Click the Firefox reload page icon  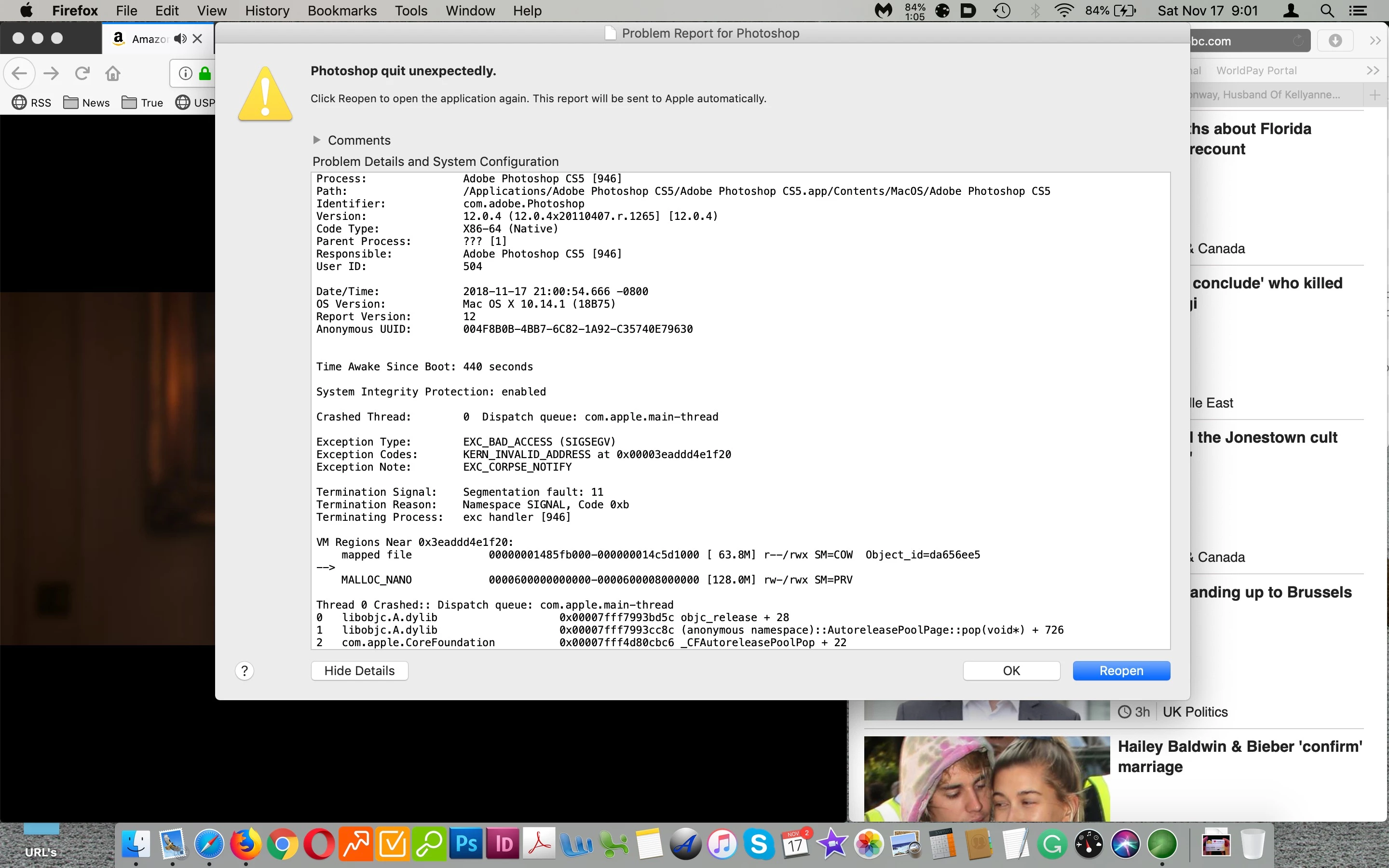[82, 73]
